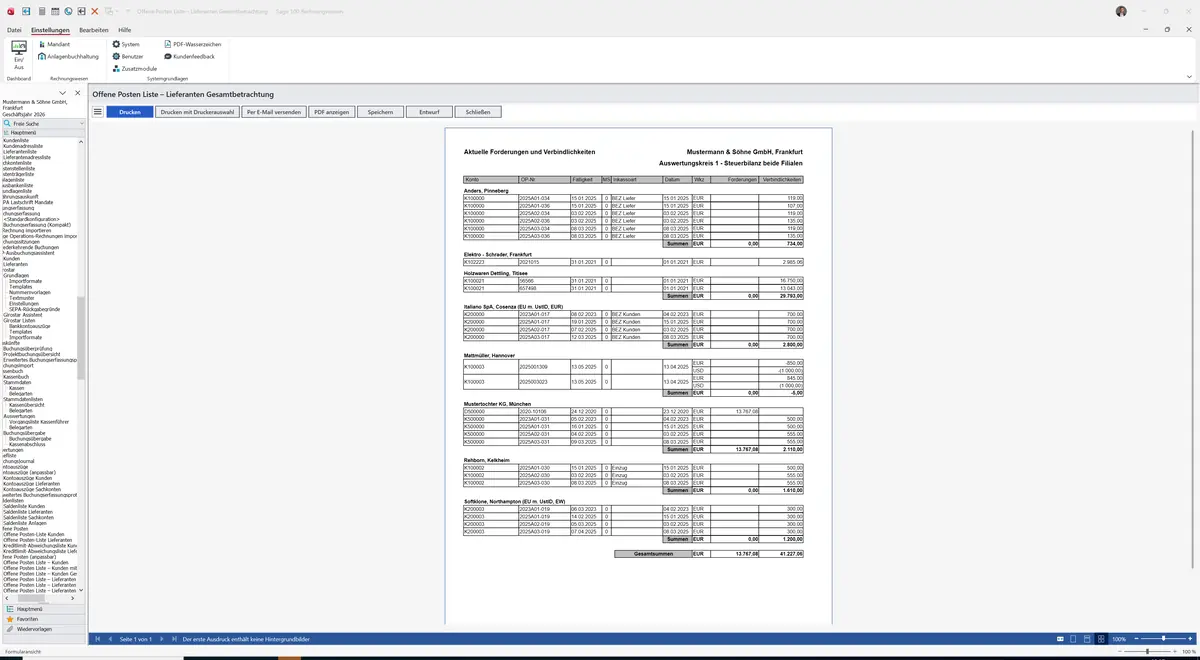Collapse the ribbon with the chevron
Image resolution: width=1200 pixels, height=660 pixels.
pyautogui.click(x=1189, y=77)
